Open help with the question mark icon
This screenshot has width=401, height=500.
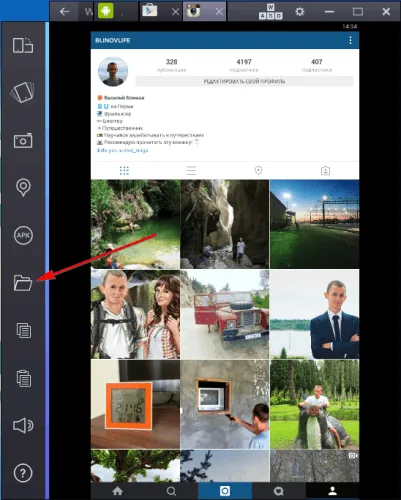point(23,473)
